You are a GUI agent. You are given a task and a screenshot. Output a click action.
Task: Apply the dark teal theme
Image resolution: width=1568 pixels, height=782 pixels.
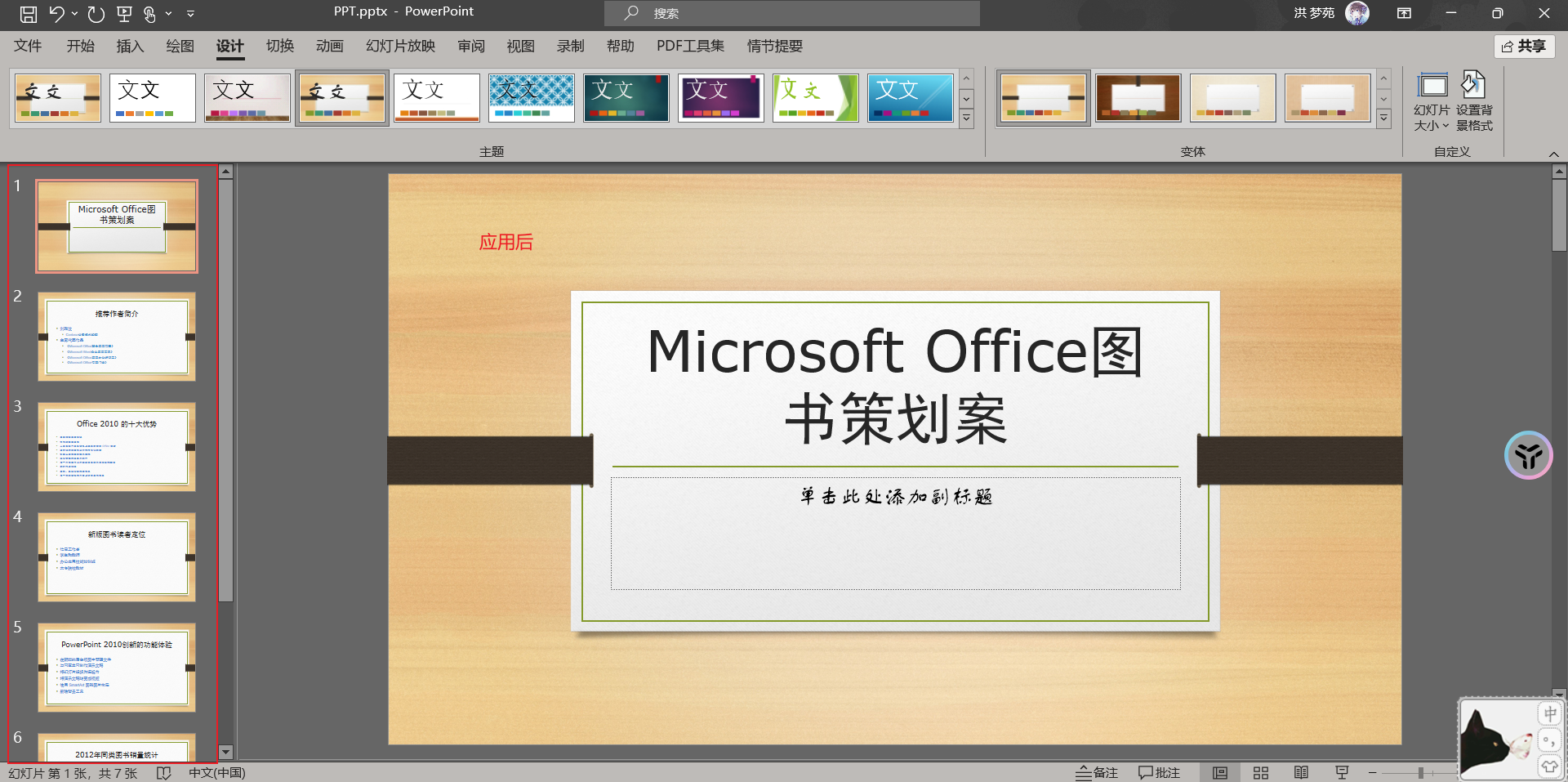tap(626, 98)
